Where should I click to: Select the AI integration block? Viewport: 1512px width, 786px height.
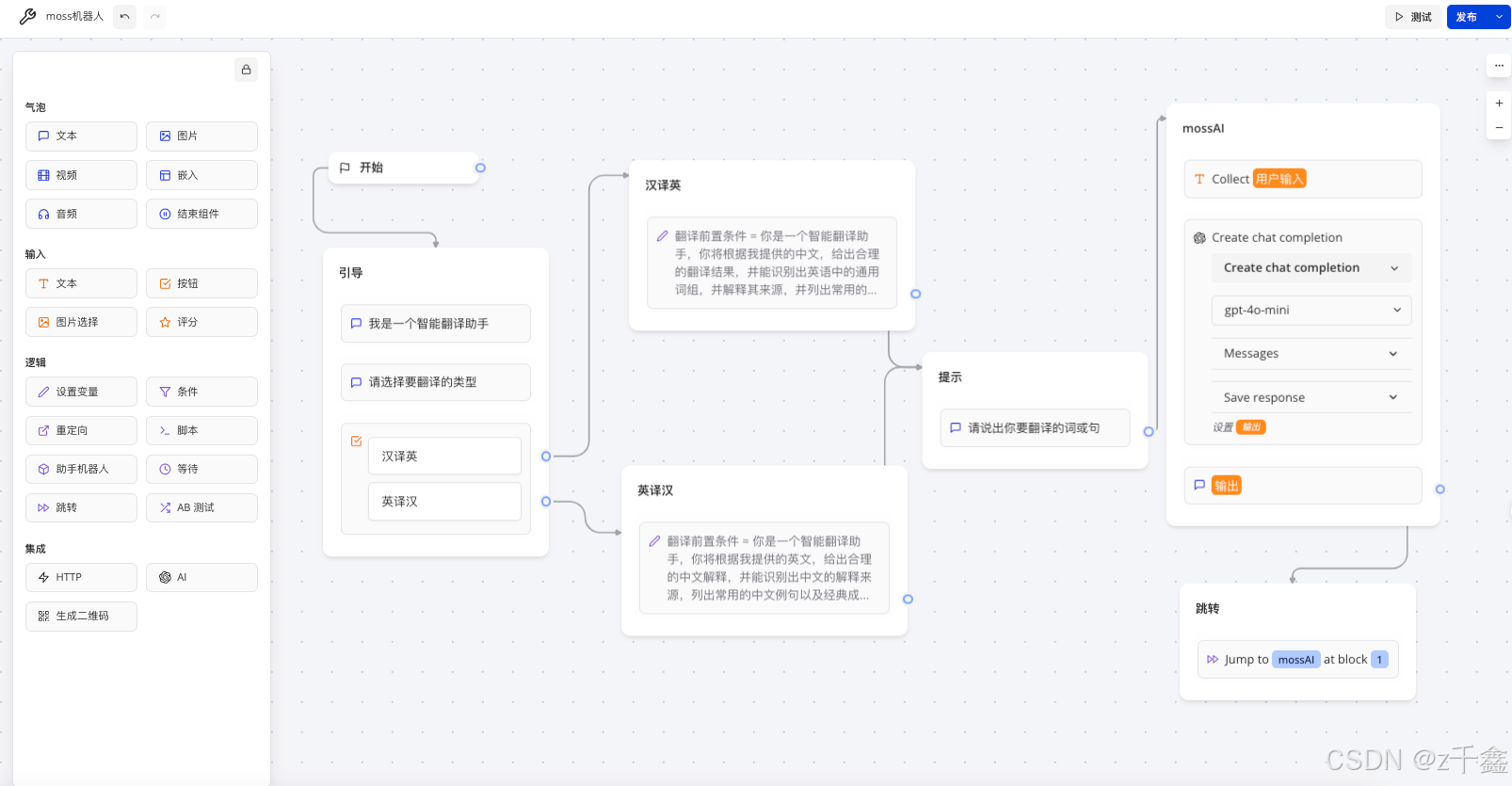(201, 577)
